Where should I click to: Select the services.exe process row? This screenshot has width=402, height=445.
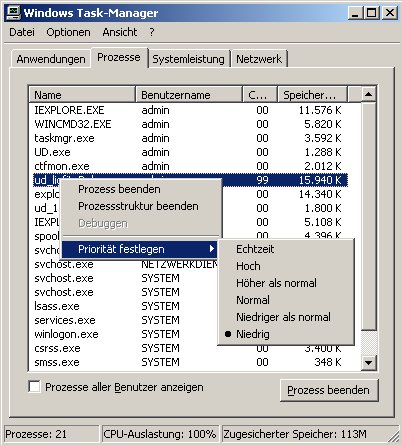click(125, 320)
